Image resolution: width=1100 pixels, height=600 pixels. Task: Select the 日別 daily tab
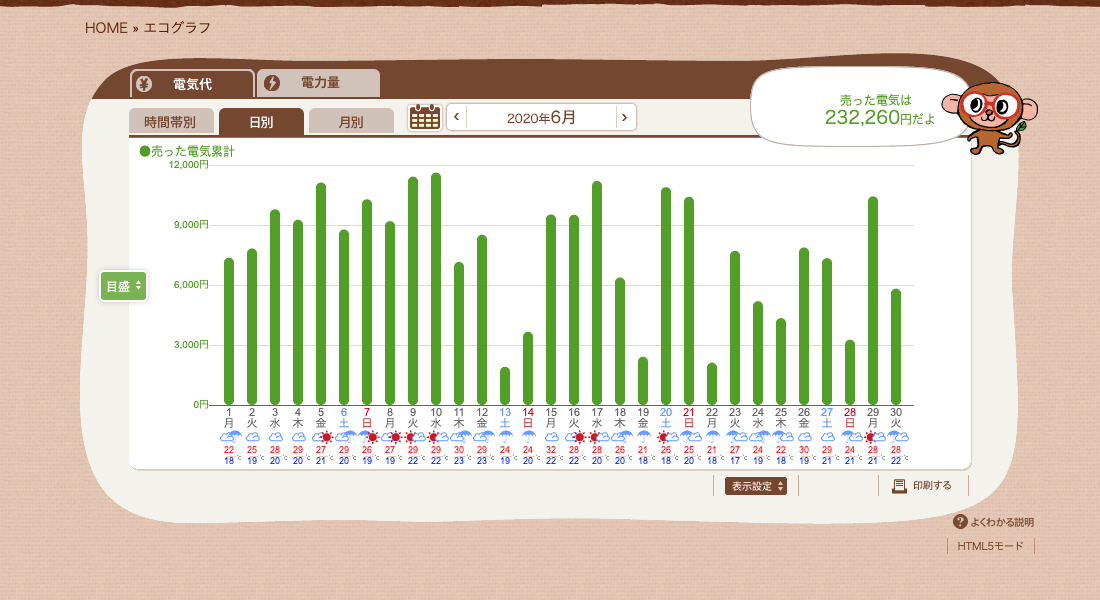(x=261, y=122)
